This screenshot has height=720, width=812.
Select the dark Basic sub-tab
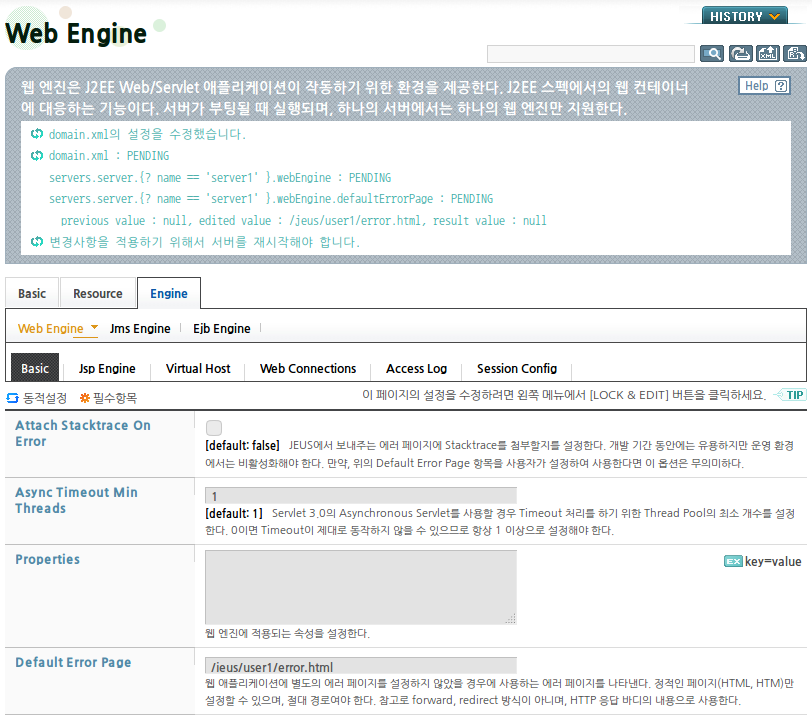[35, 368]
